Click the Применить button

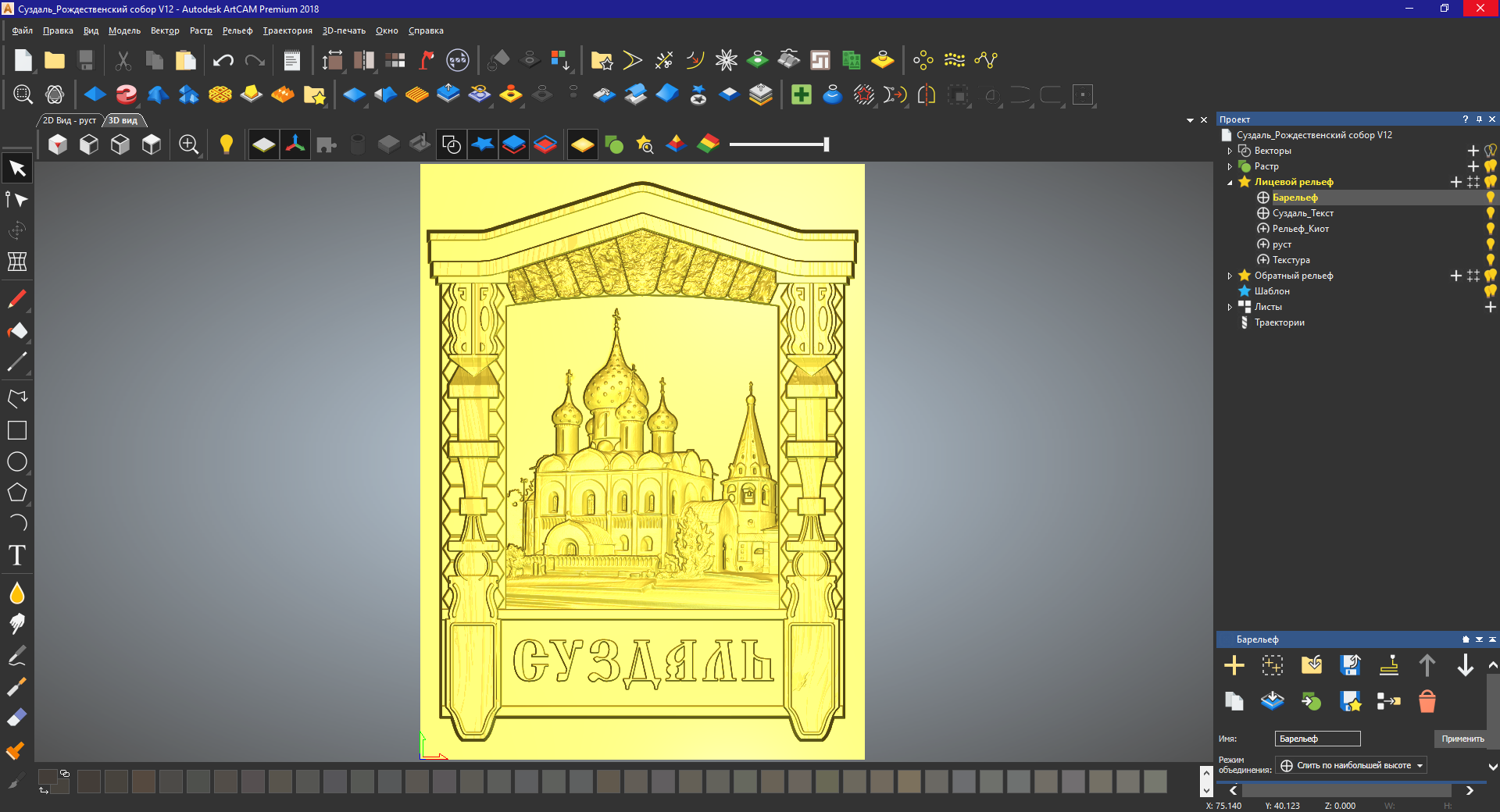pos(1462,739)
